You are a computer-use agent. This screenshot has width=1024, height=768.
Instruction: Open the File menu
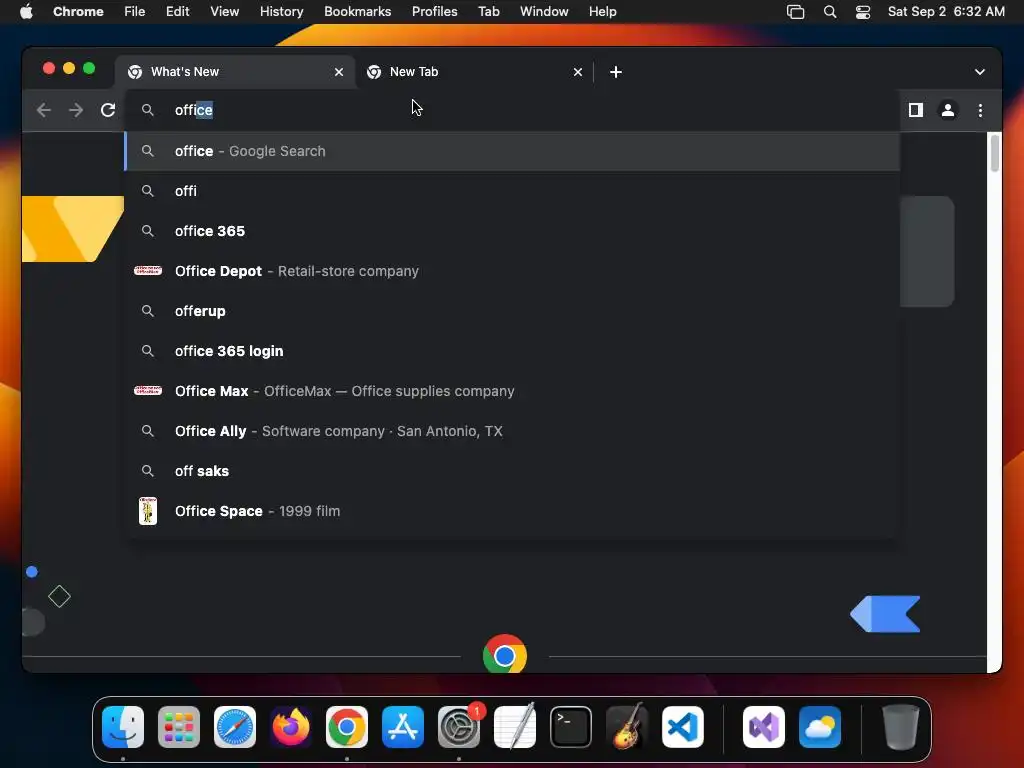click(135, 12)
